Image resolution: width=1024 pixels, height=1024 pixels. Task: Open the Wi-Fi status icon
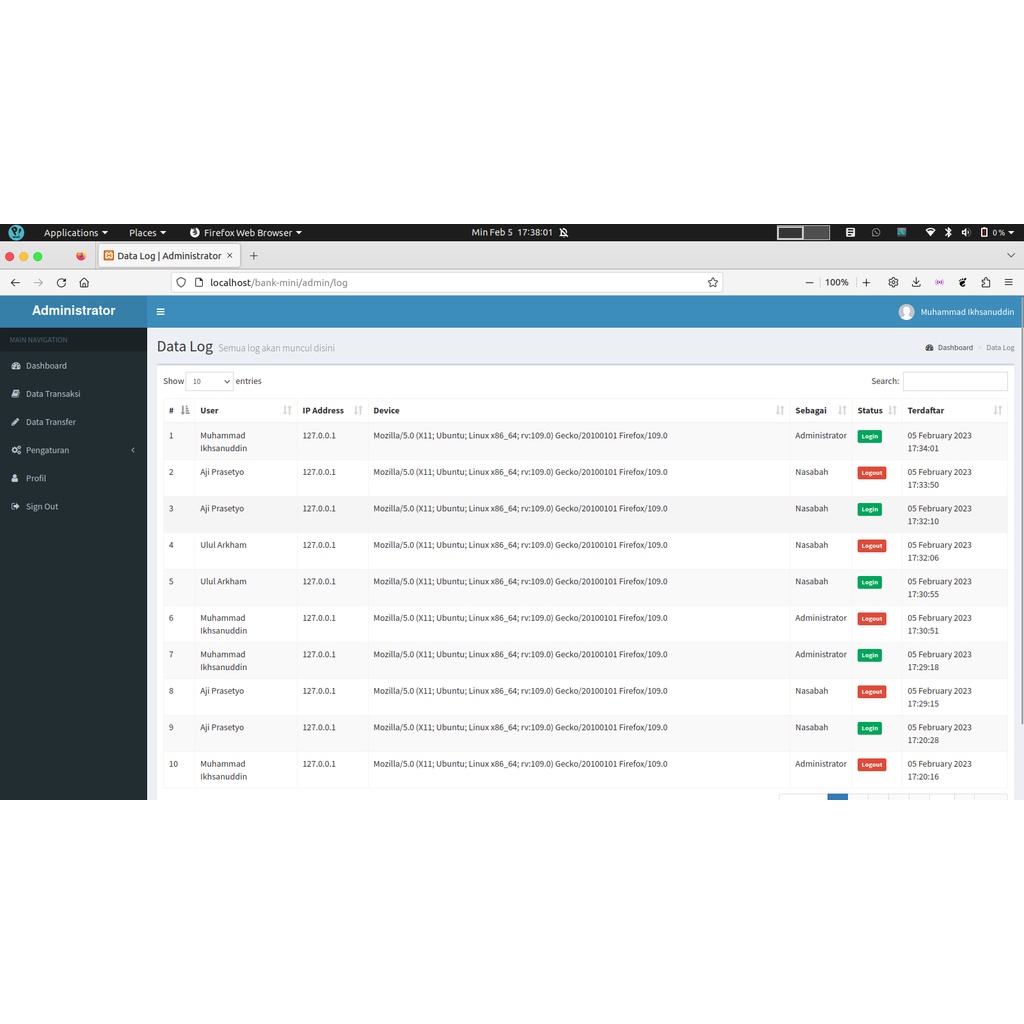click(x=930, y=232)
